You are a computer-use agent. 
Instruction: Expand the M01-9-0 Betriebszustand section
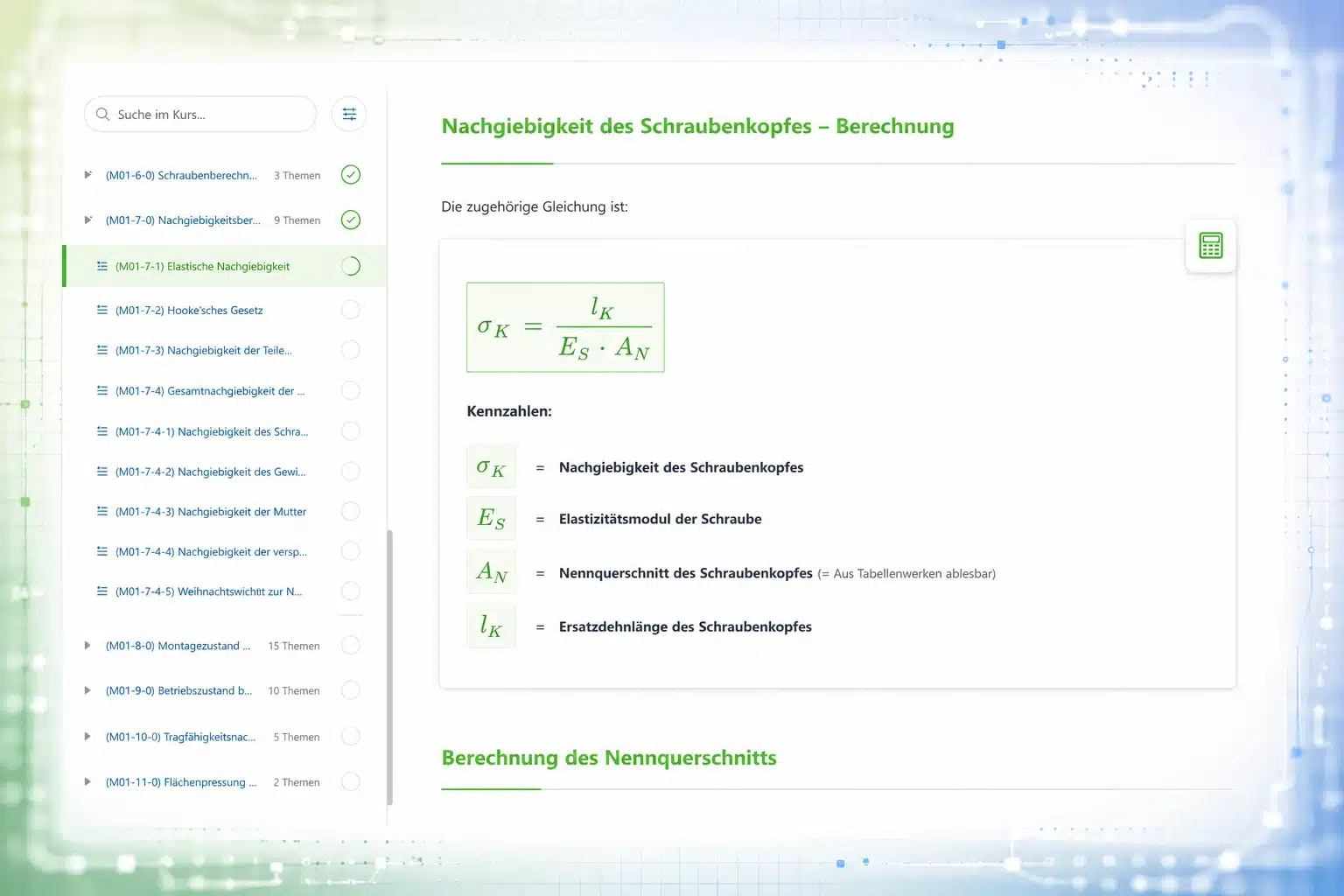point(87,690)
